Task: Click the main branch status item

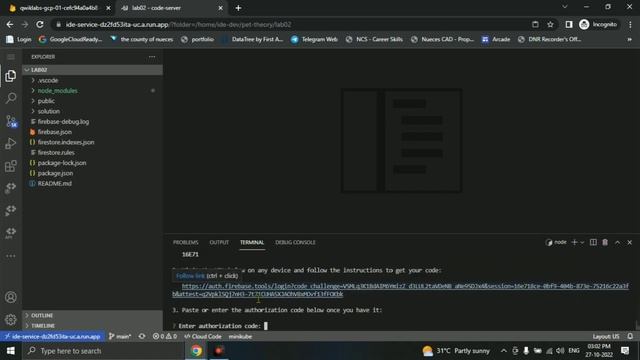Action: click(120, 336)
